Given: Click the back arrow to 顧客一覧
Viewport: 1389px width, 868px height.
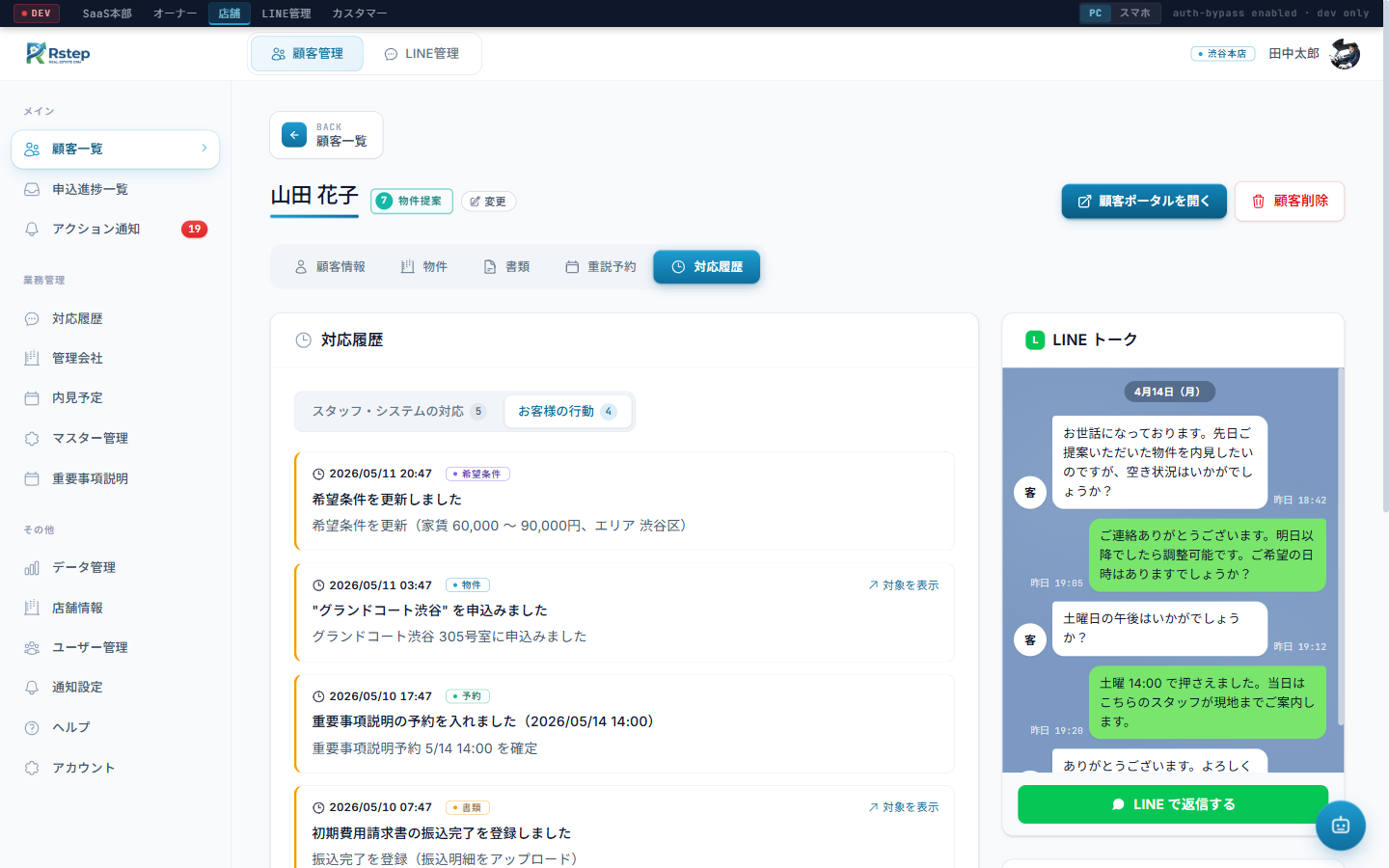Looking at the screenshot, I should (294, 135).
